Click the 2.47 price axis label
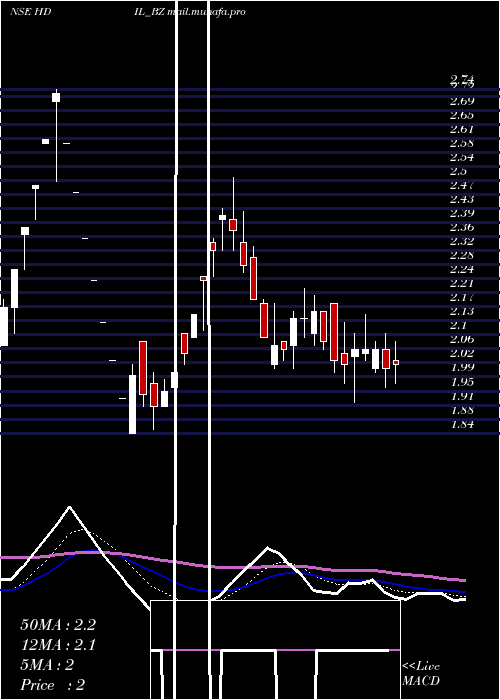Viewport: 500px width, 700px height. [462, 185]
